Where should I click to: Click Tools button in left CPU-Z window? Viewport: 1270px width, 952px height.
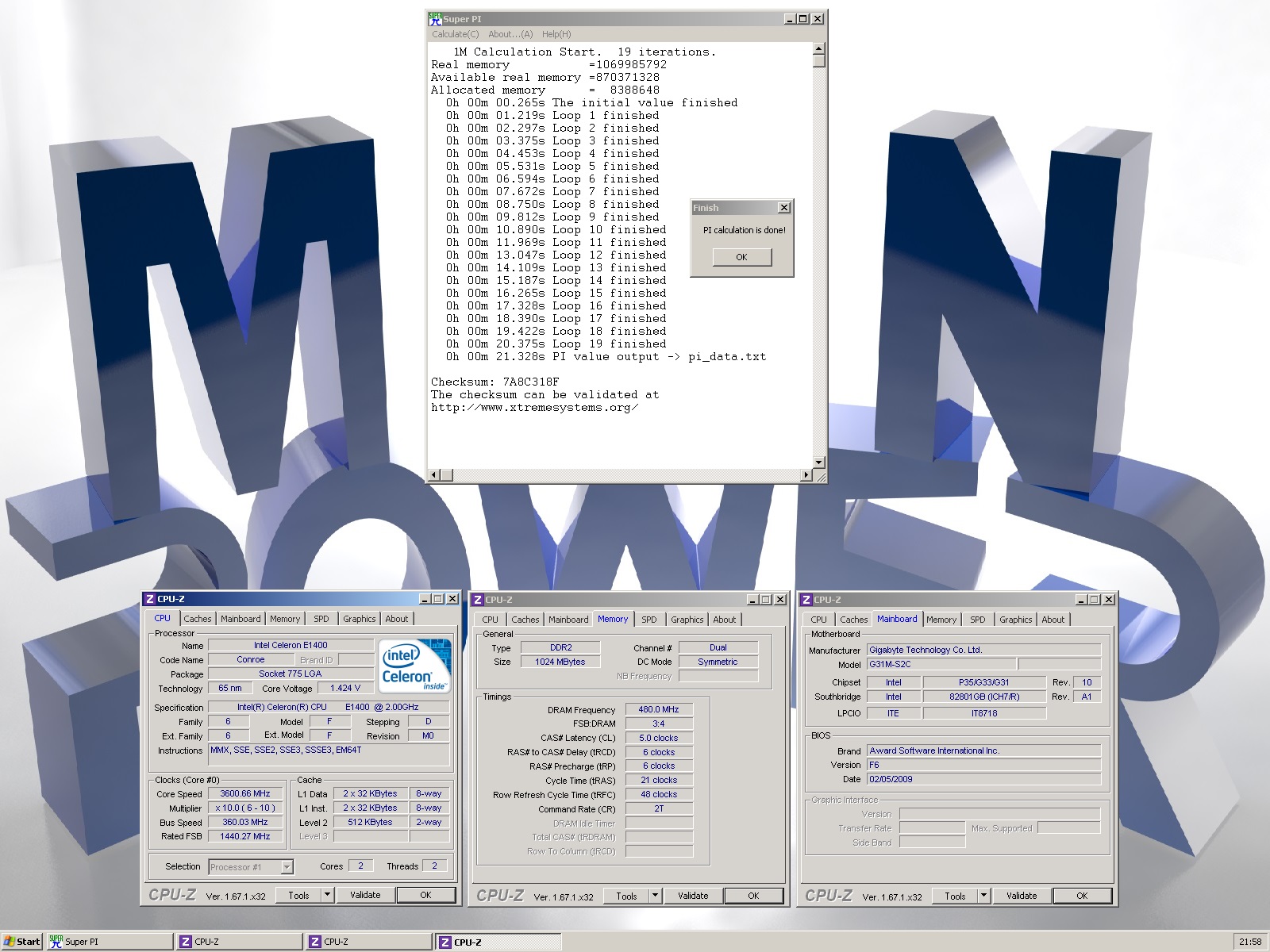coord(299,895)
